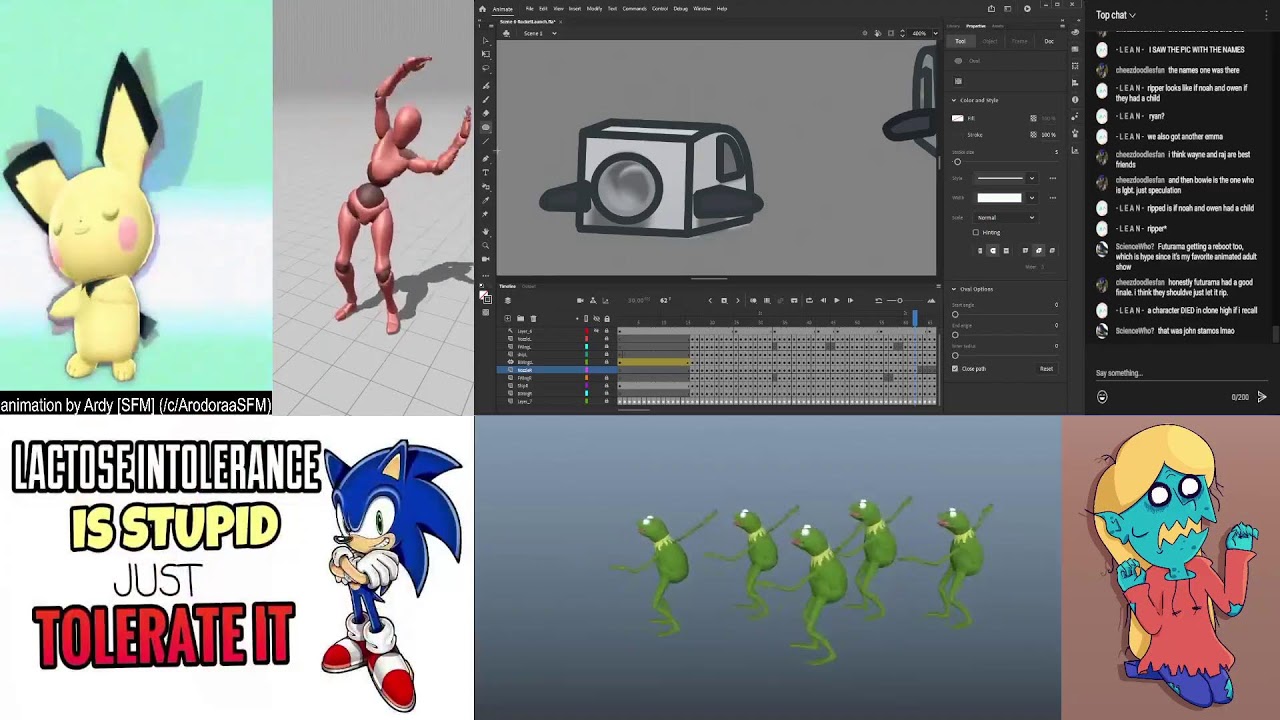1280x720 pixels.
Task: Toggle onion skin in timeline
Action: point(753,300)
